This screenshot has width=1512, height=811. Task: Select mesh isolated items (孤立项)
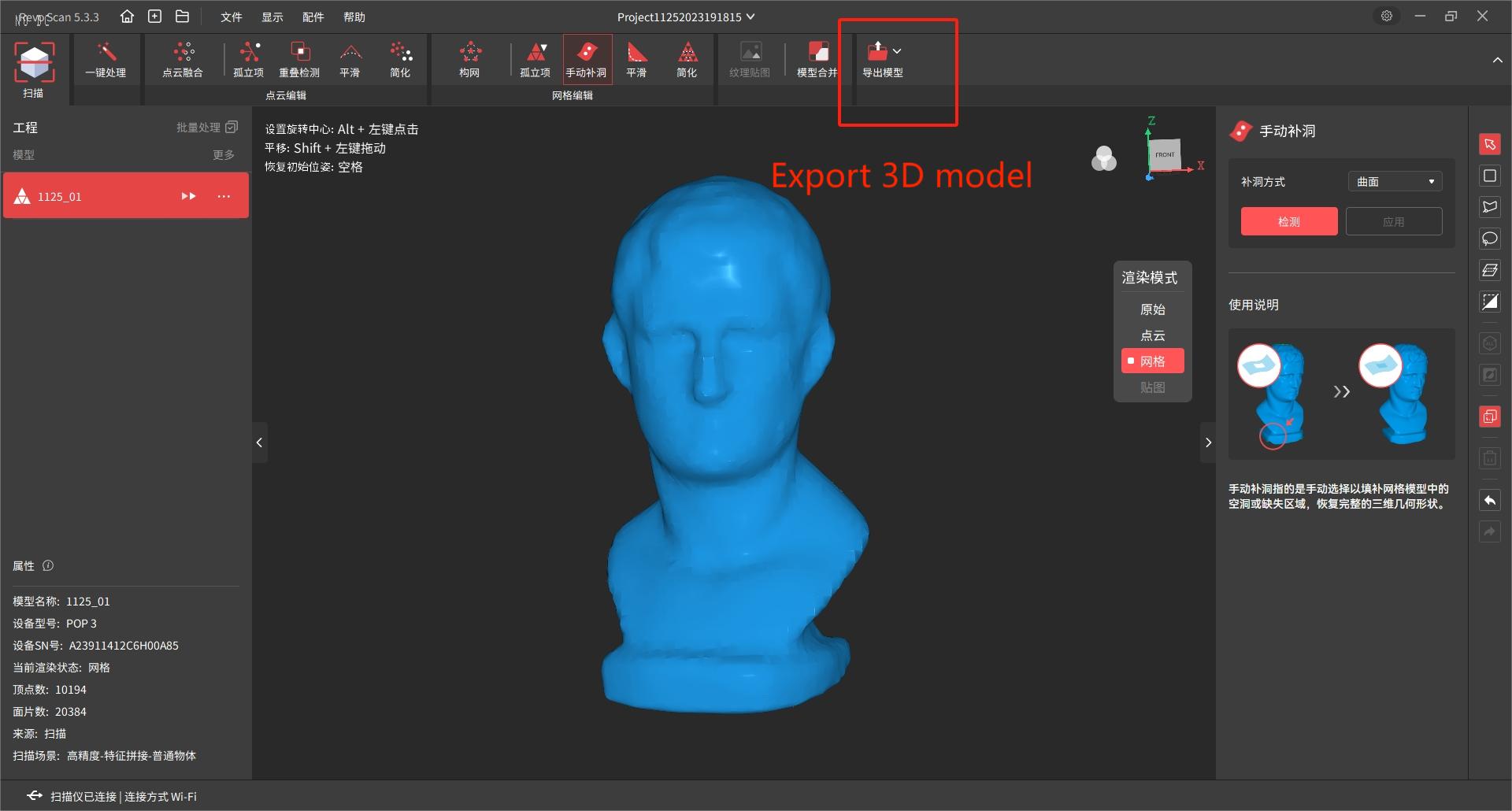click(535, 61)
